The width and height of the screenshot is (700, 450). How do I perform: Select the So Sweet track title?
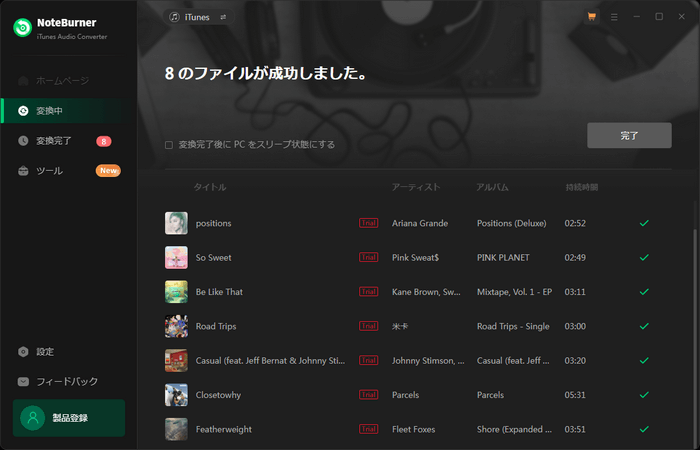coord(213,258)
